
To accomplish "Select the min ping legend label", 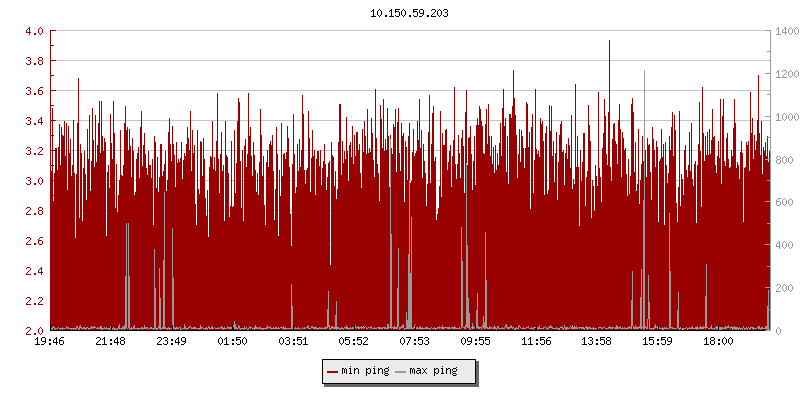I will click(365, 371).
